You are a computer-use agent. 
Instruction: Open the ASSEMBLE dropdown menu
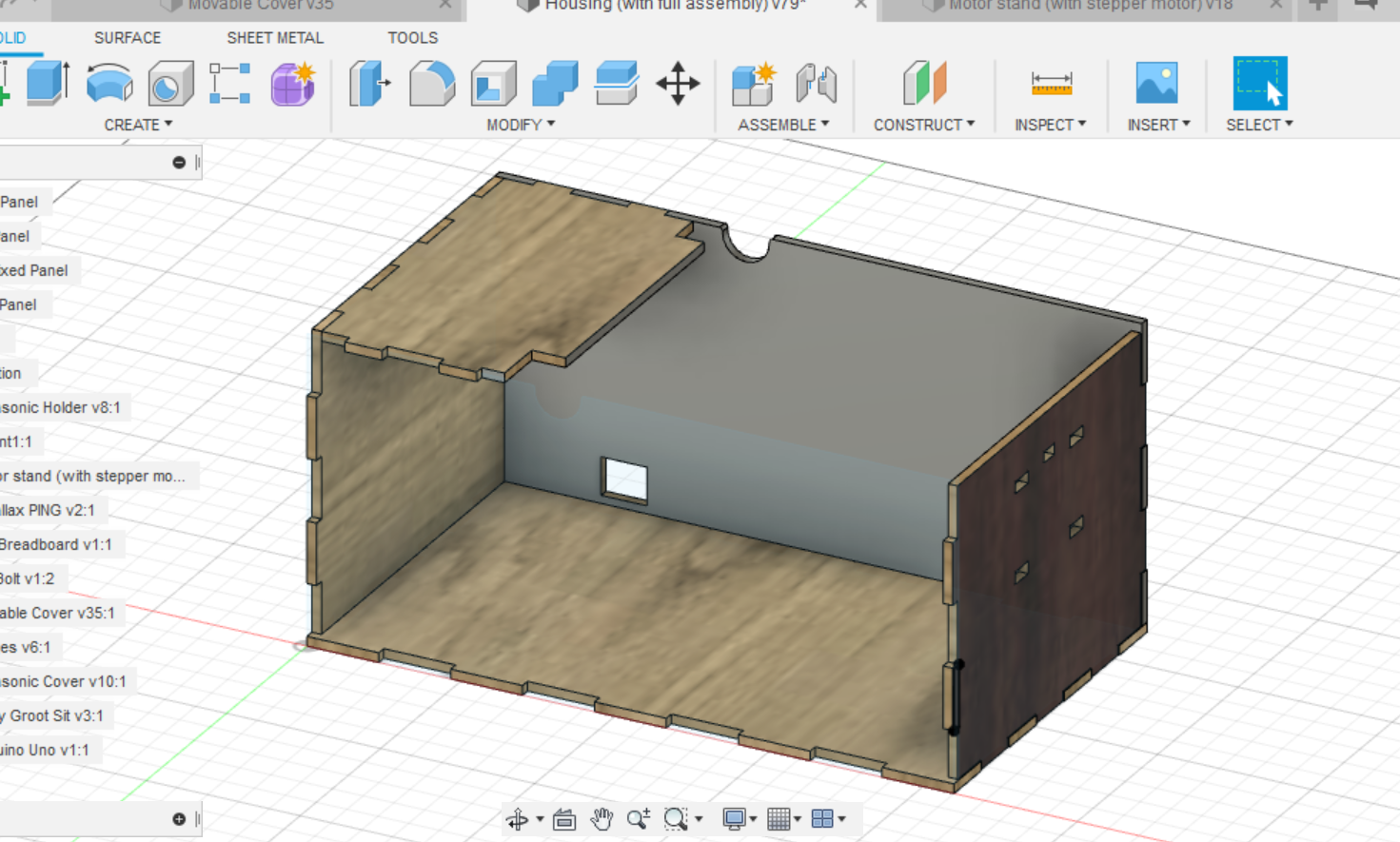(x=783, y=125)
